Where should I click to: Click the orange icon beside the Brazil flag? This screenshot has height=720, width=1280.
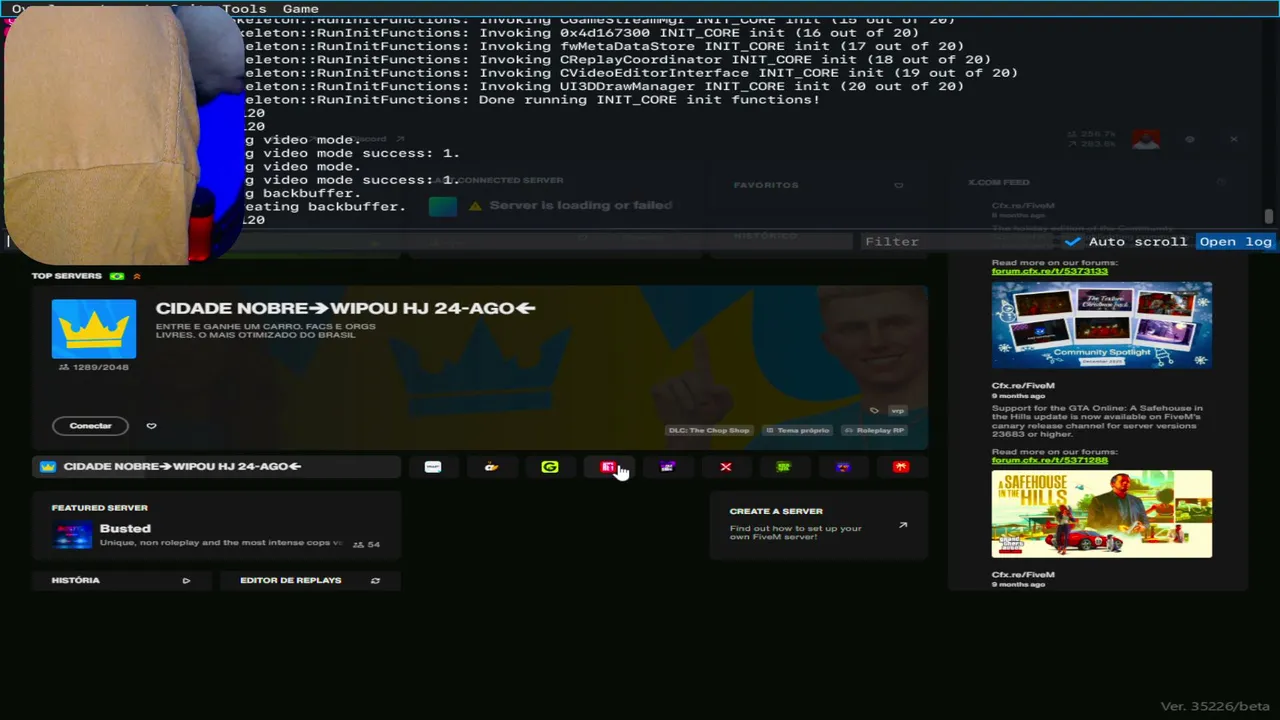(x=137, y=276)
